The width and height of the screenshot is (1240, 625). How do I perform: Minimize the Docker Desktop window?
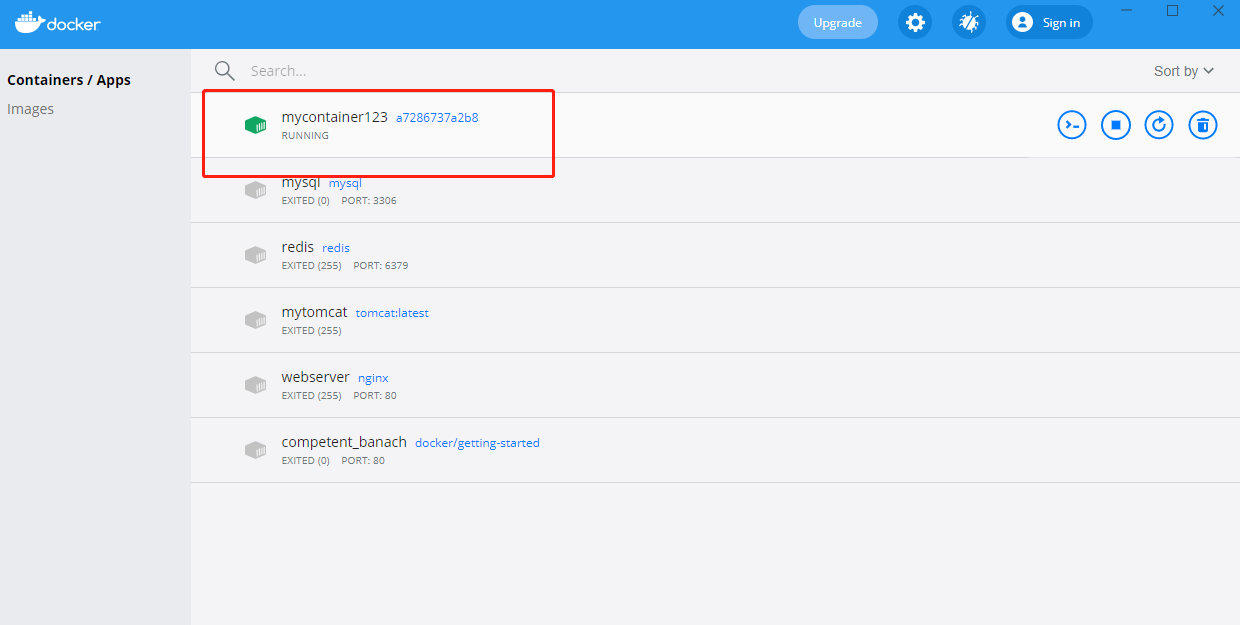coord(1127,11)
